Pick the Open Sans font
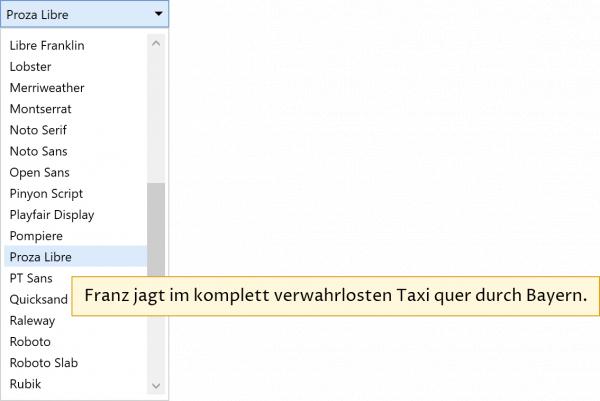The width and height of the screenshot is (600, 401). coord(39,172)
